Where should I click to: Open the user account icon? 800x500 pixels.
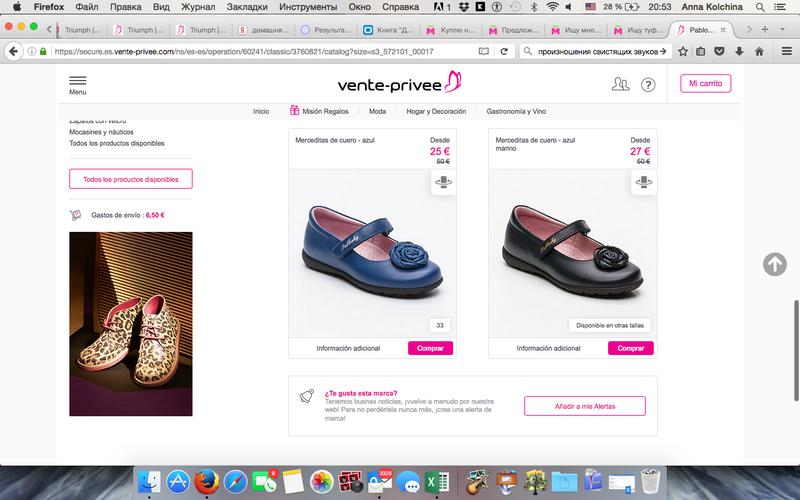coord(620,85)
